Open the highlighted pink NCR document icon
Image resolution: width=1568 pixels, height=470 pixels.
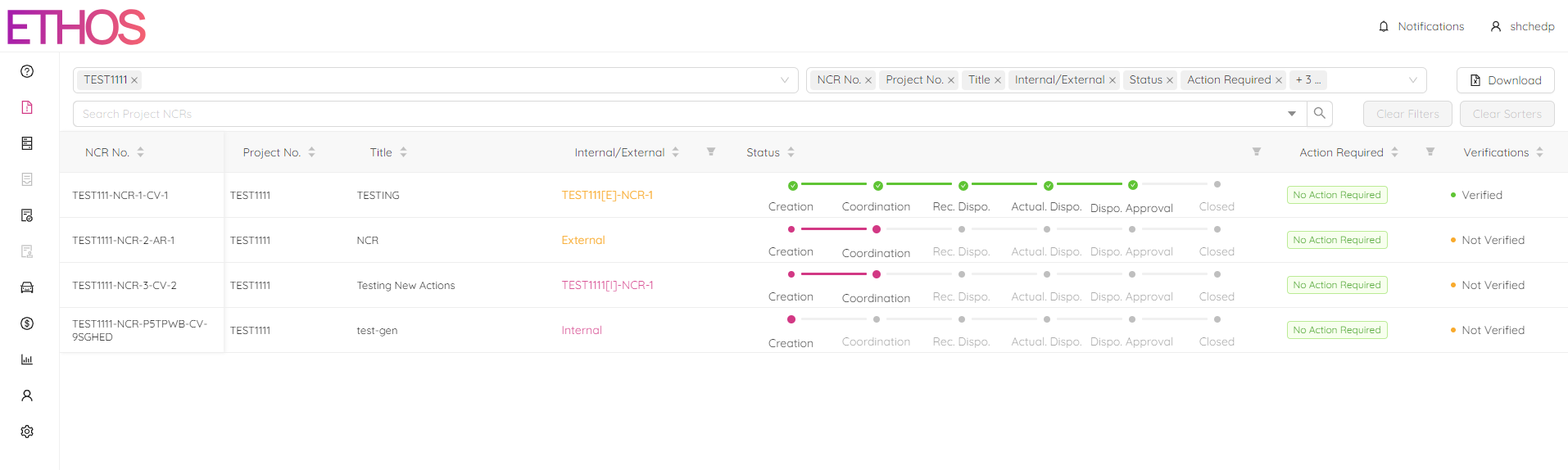tap(27, 107)
